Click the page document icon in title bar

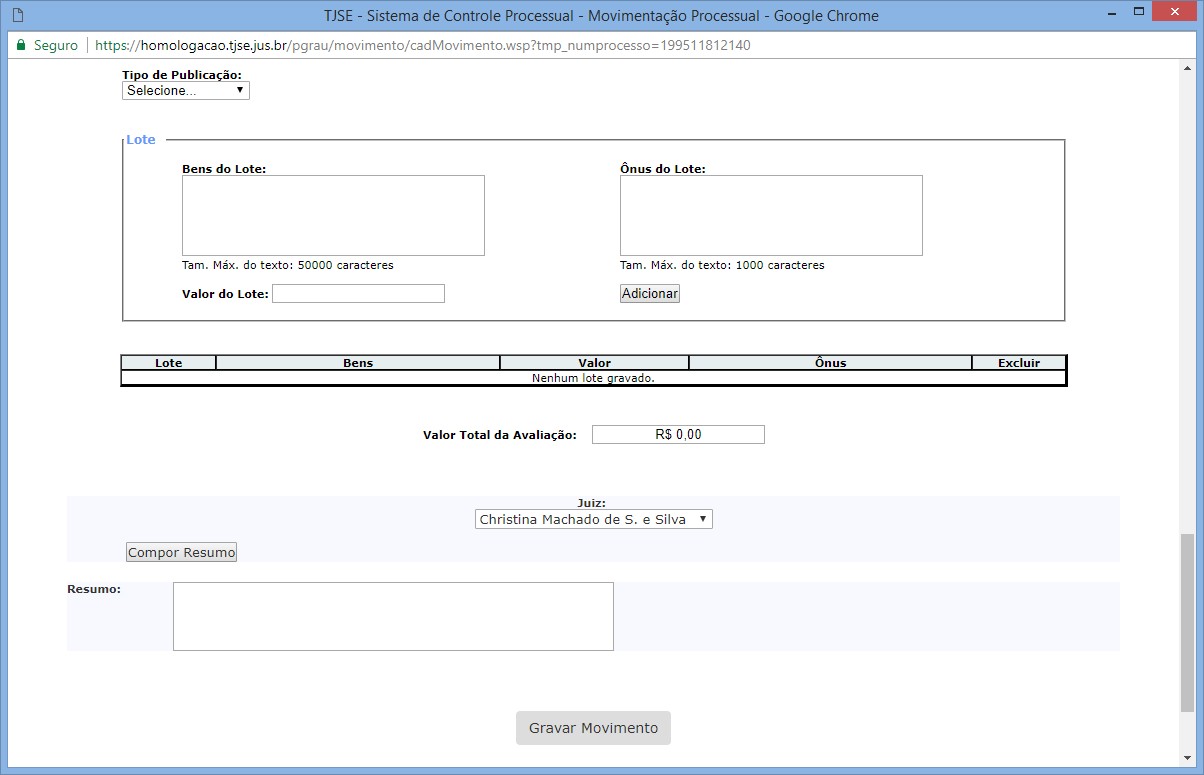click(x=16, y=16)
